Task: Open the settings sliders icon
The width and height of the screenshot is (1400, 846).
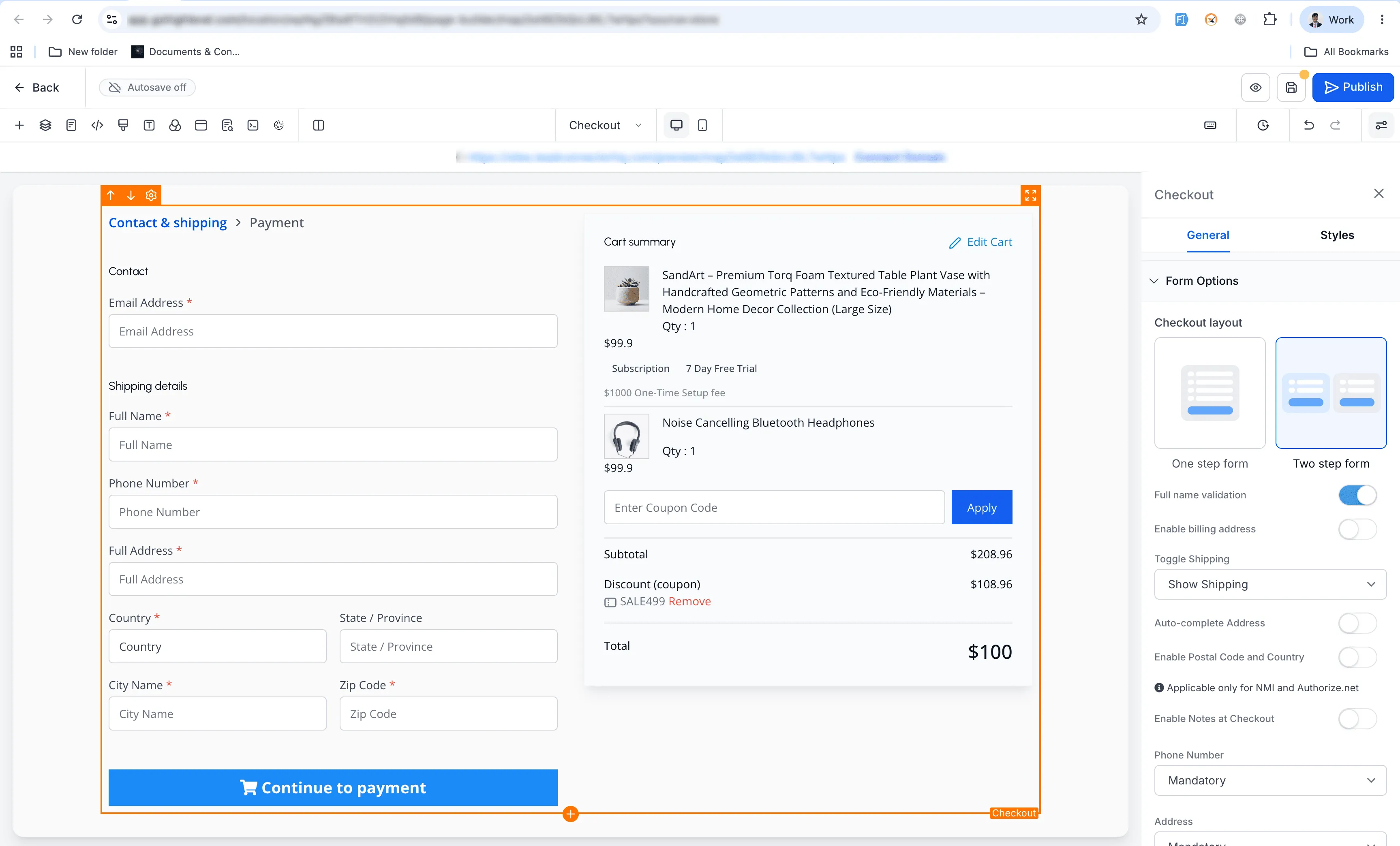Action: coord(1381,125)
